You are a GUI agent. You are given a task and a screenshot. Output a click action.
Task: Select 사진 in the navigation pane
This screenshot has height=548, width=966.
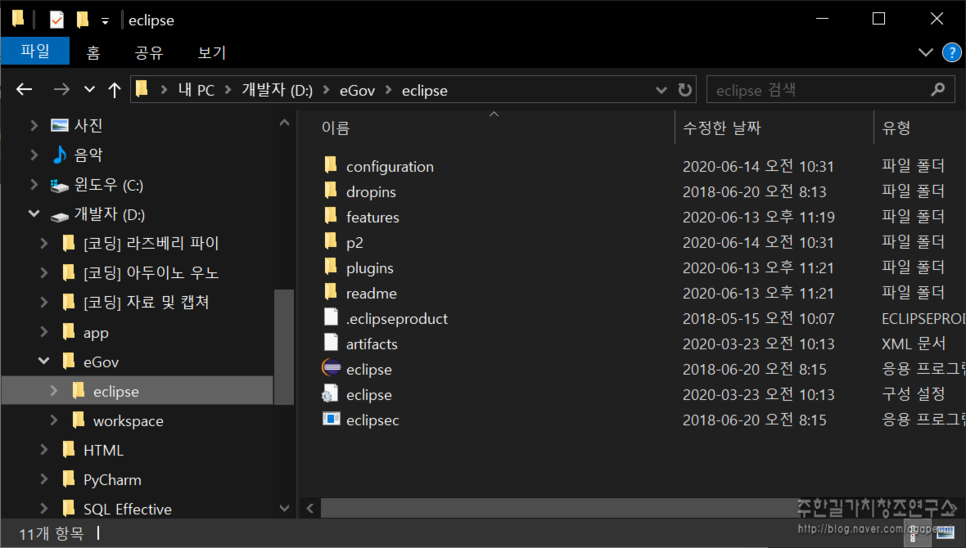(88, 126)
